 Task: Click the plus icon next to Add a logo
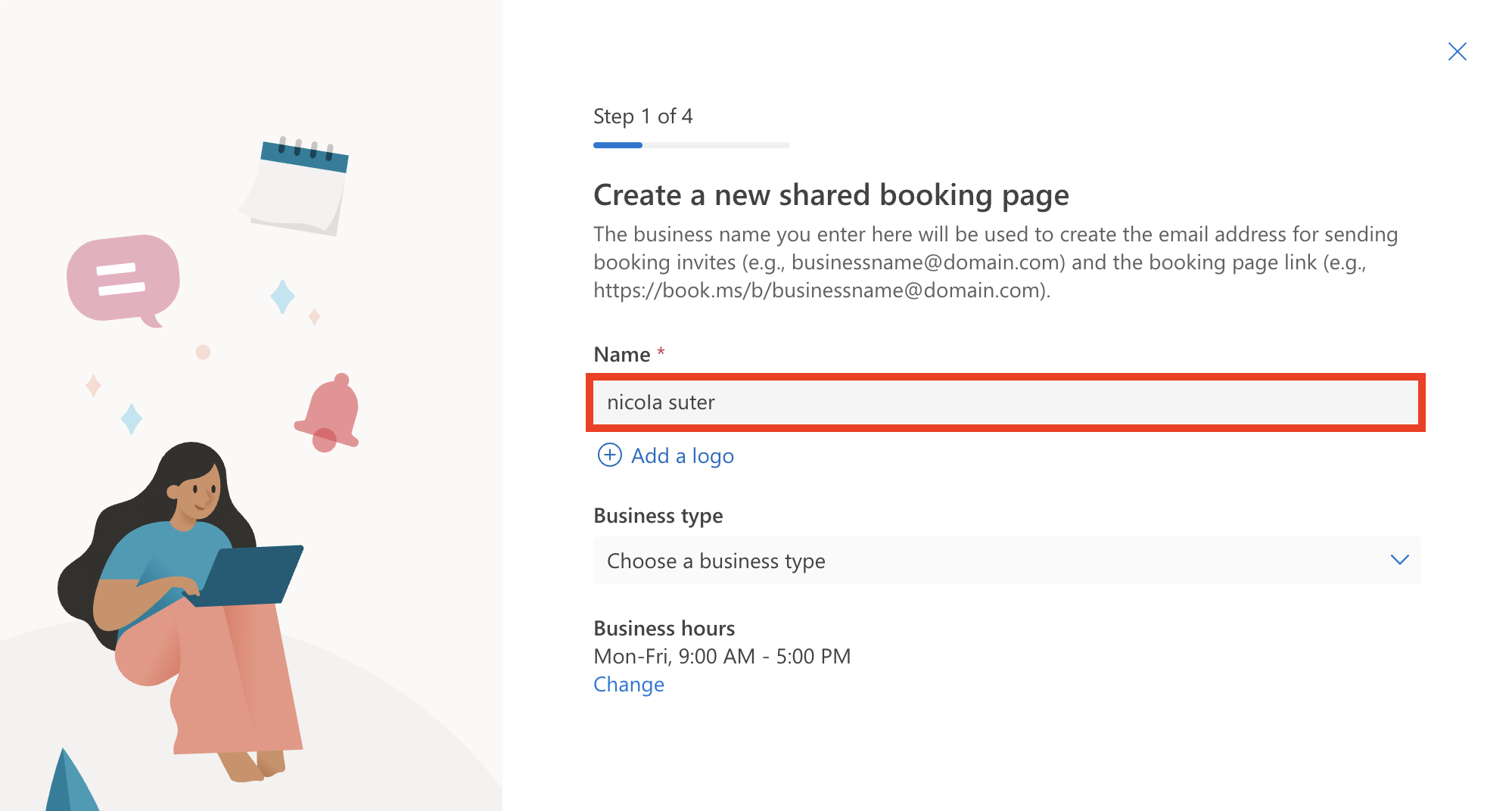pyautogui.click(x=608, y=455)
